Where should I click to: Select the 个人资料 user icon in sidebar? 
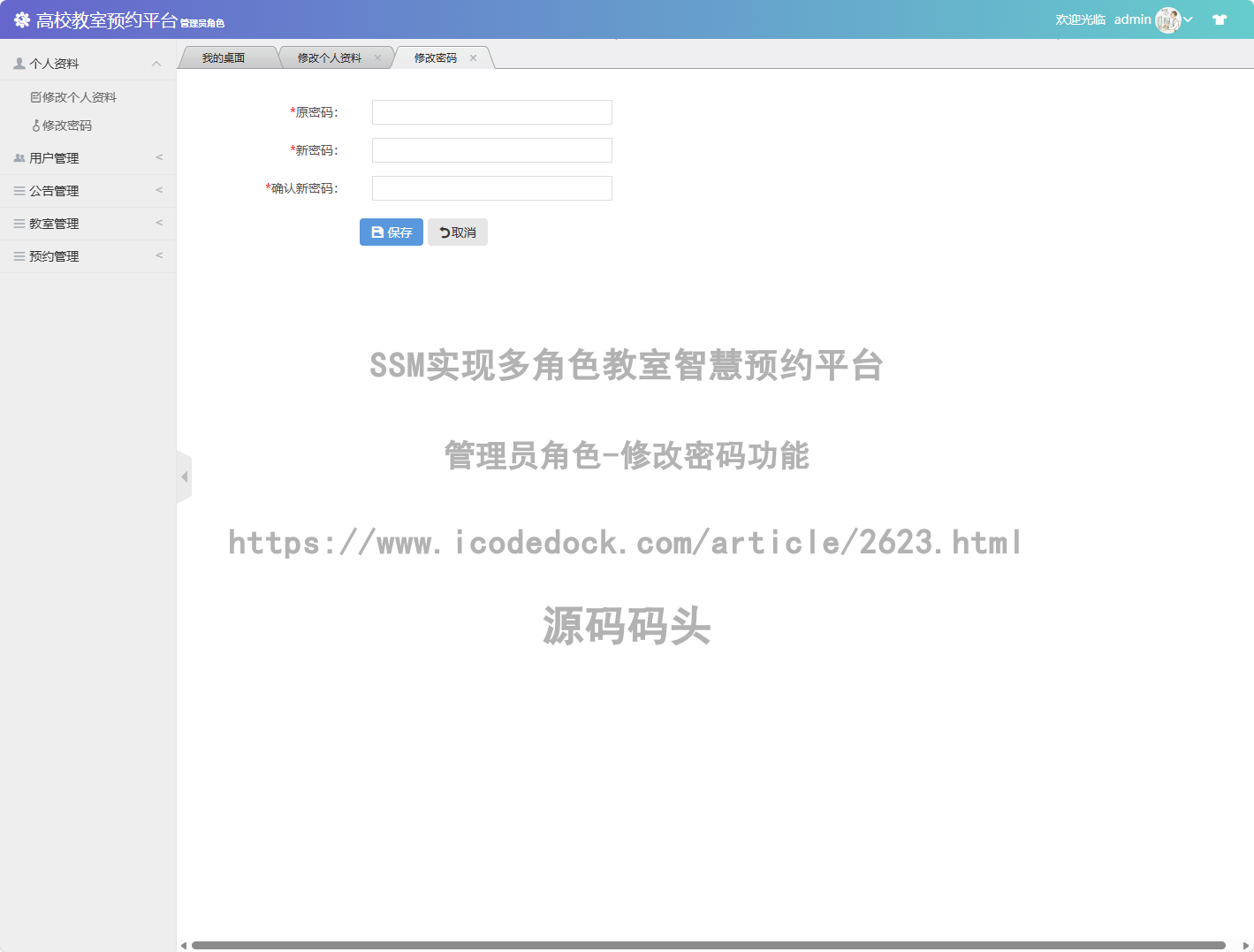18,62
